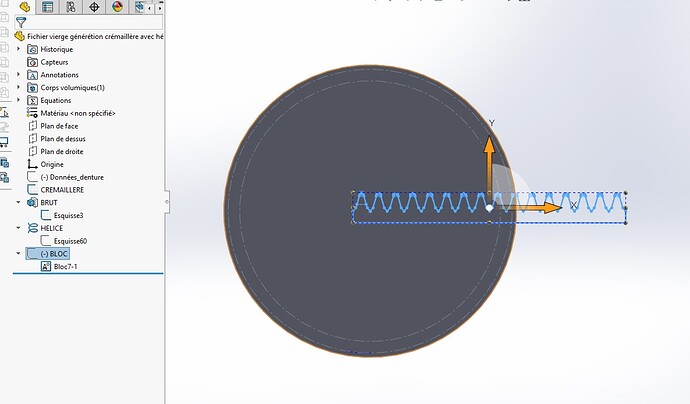Collapse the HELICE feature

[x=18, y=228]
